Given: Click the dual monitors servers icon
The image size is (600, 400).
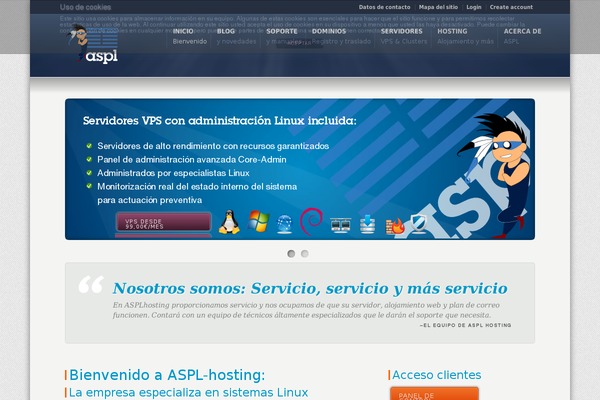Looking at the screenshot, I should coord(340,225).
